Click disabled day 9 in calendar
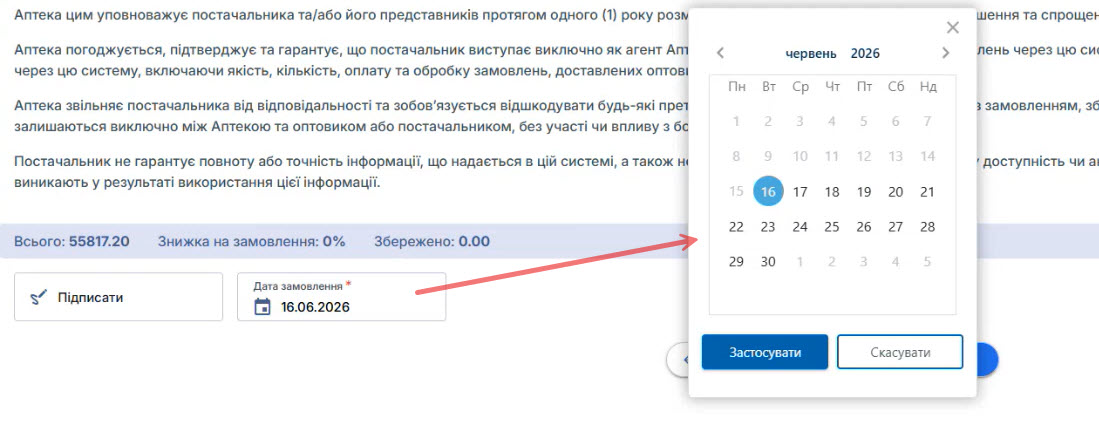1099x430 pixels. pyautogui.click(x=768, y=157)
